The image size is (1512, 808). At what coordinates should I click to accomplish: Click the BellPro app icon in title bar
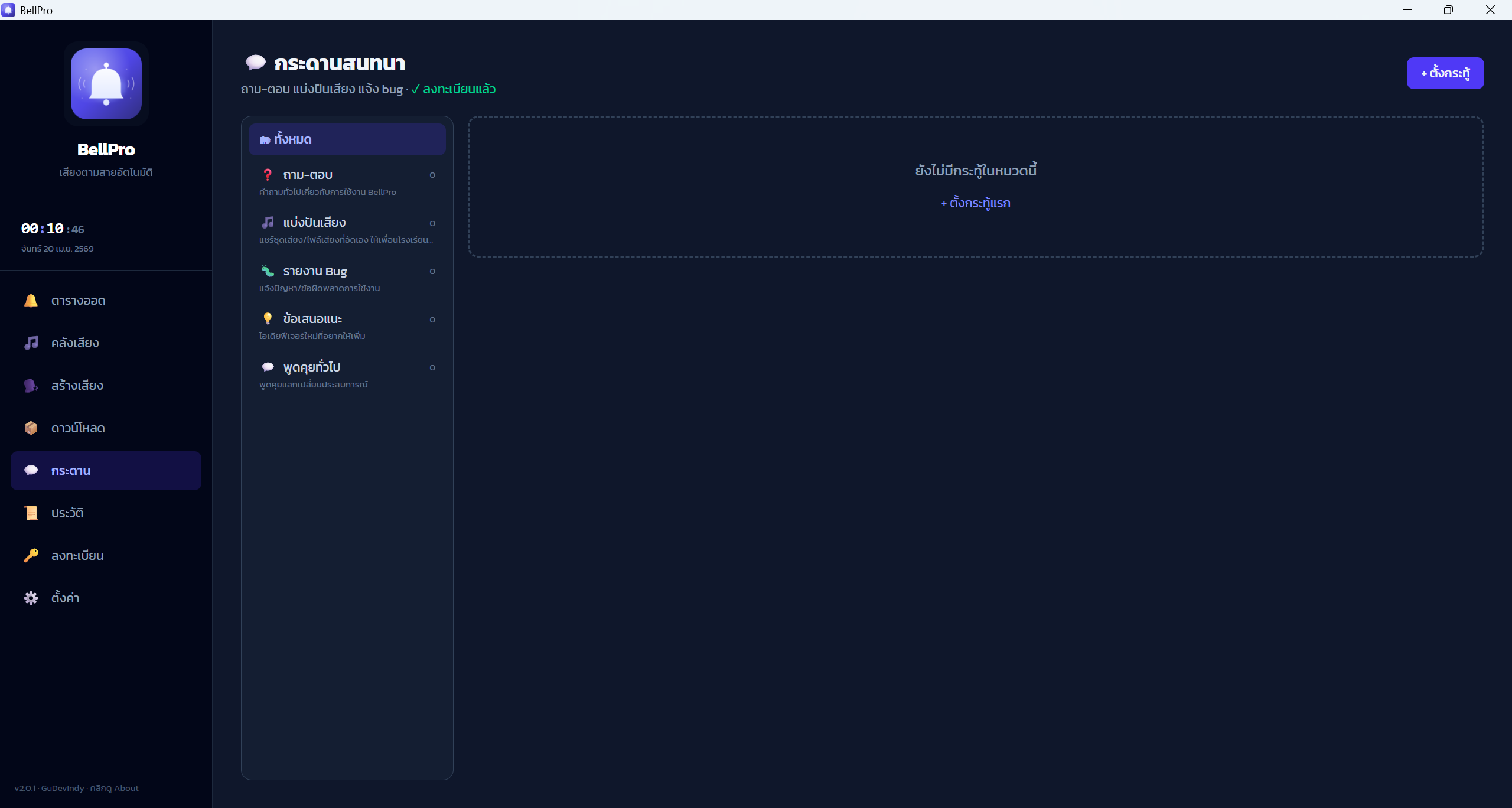click(8, 10)
